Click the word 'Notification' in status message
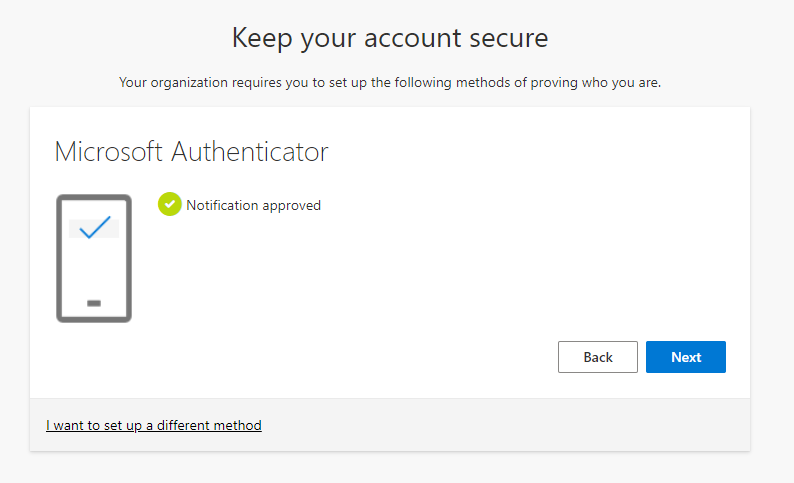794x483 pixels. click(x=222, y=205)
